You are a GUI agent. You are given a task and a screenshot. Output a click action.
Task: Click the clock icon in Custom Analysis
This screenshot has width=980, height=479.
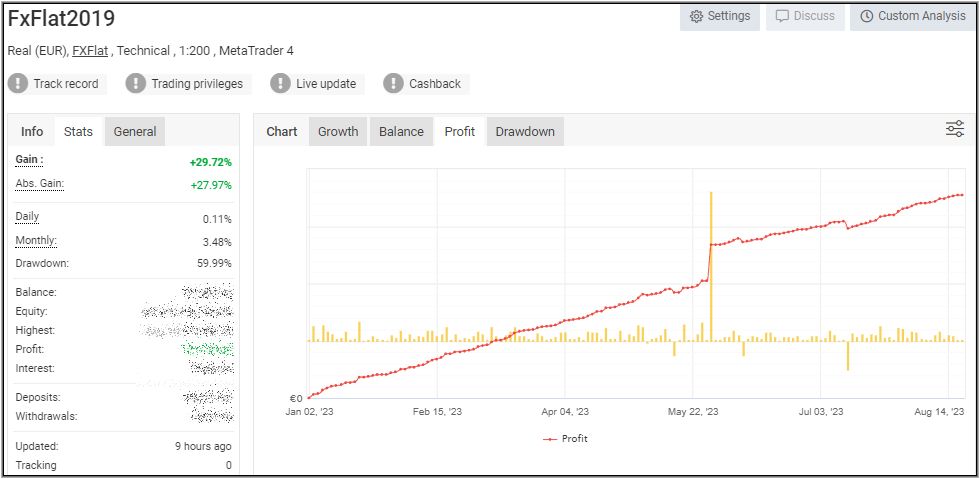click(866, 16)
